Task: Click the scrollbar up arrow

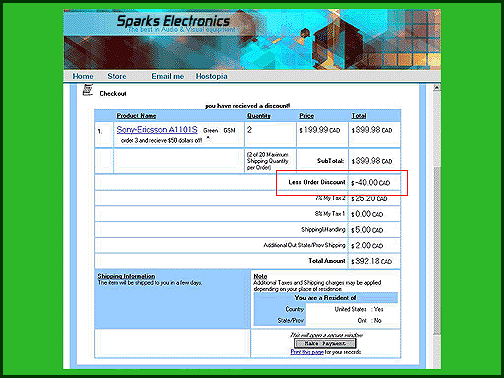Action: coord(437,88)
